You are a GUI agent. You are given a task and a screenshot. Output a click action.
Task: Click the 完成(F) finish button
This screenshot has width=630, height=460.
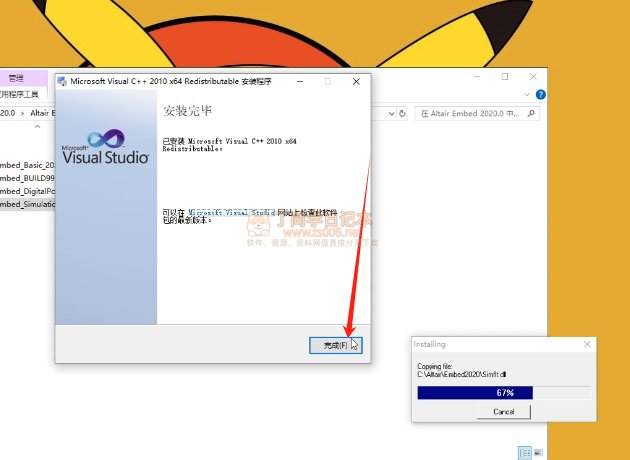pyautogui.click(x=335, y=346)
